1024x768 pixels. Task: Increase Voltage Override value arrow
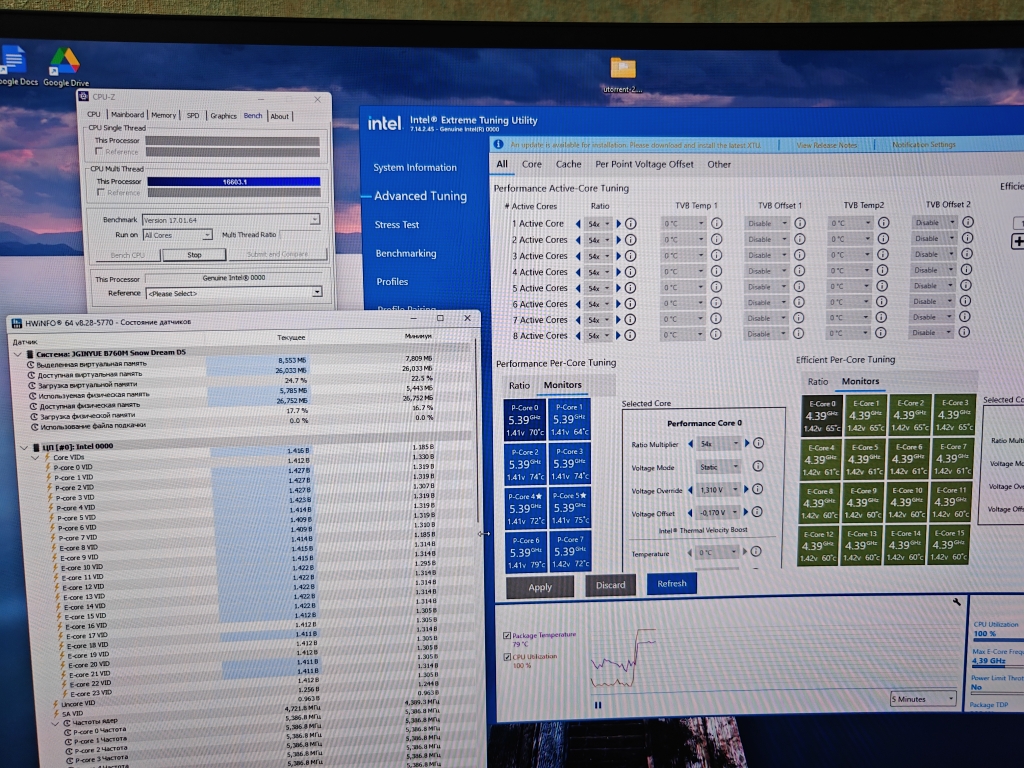[x=746, y=489]
